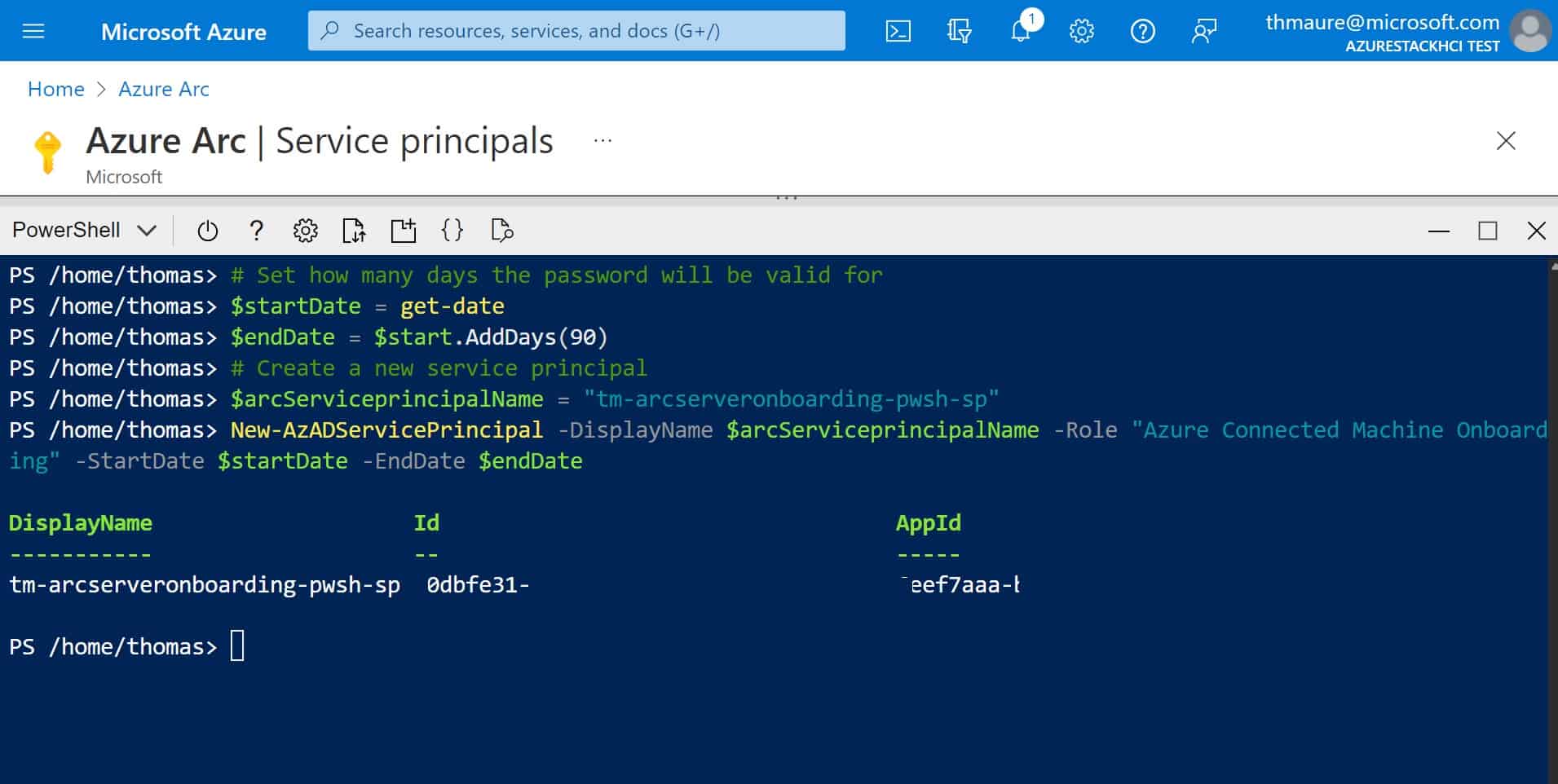The width and height of the screenshot is (1558, 784).
Task: Open Cloud Shell settings gear
Action: (305, 230)
